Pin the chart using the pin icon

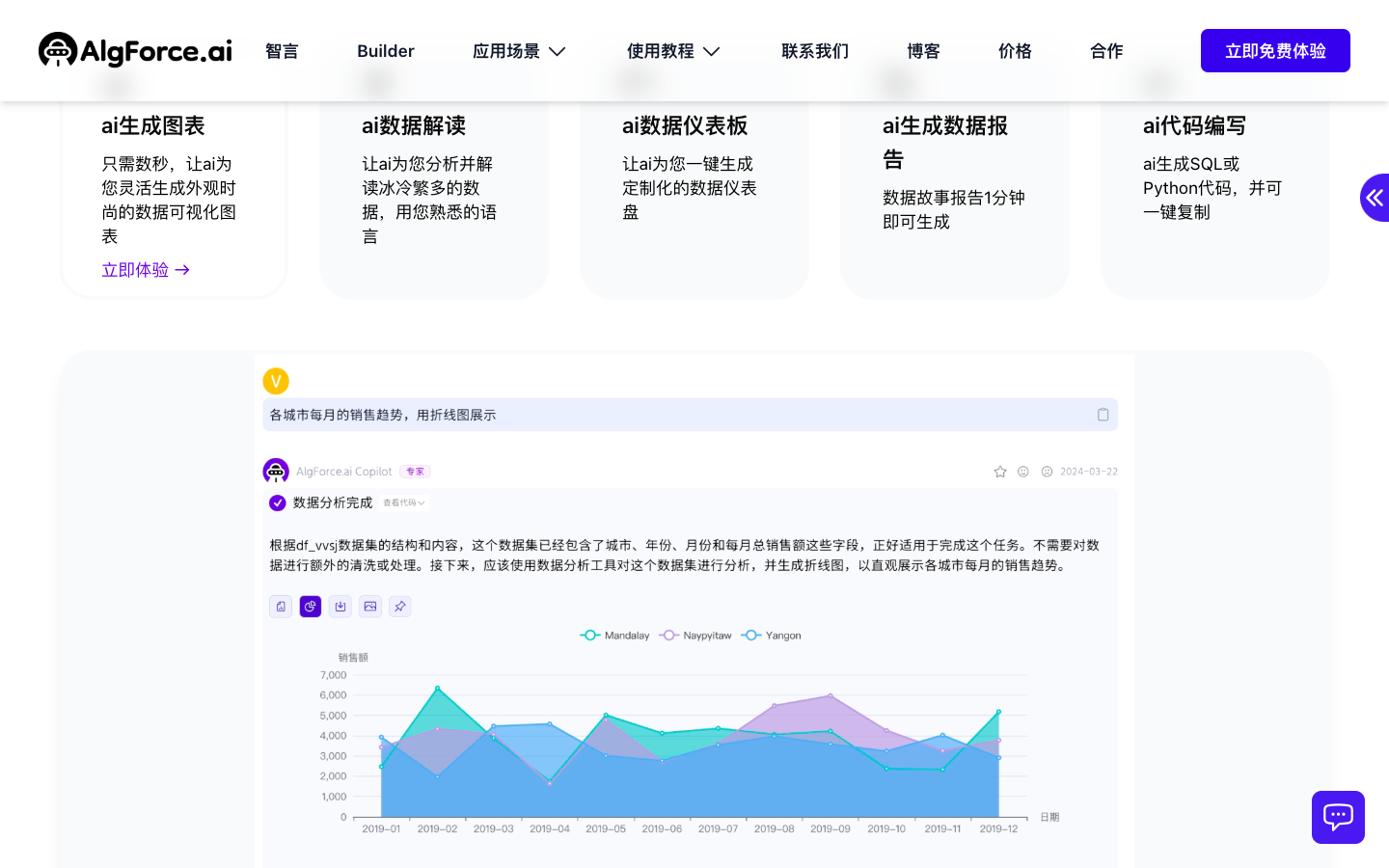(x=399, y=606)
